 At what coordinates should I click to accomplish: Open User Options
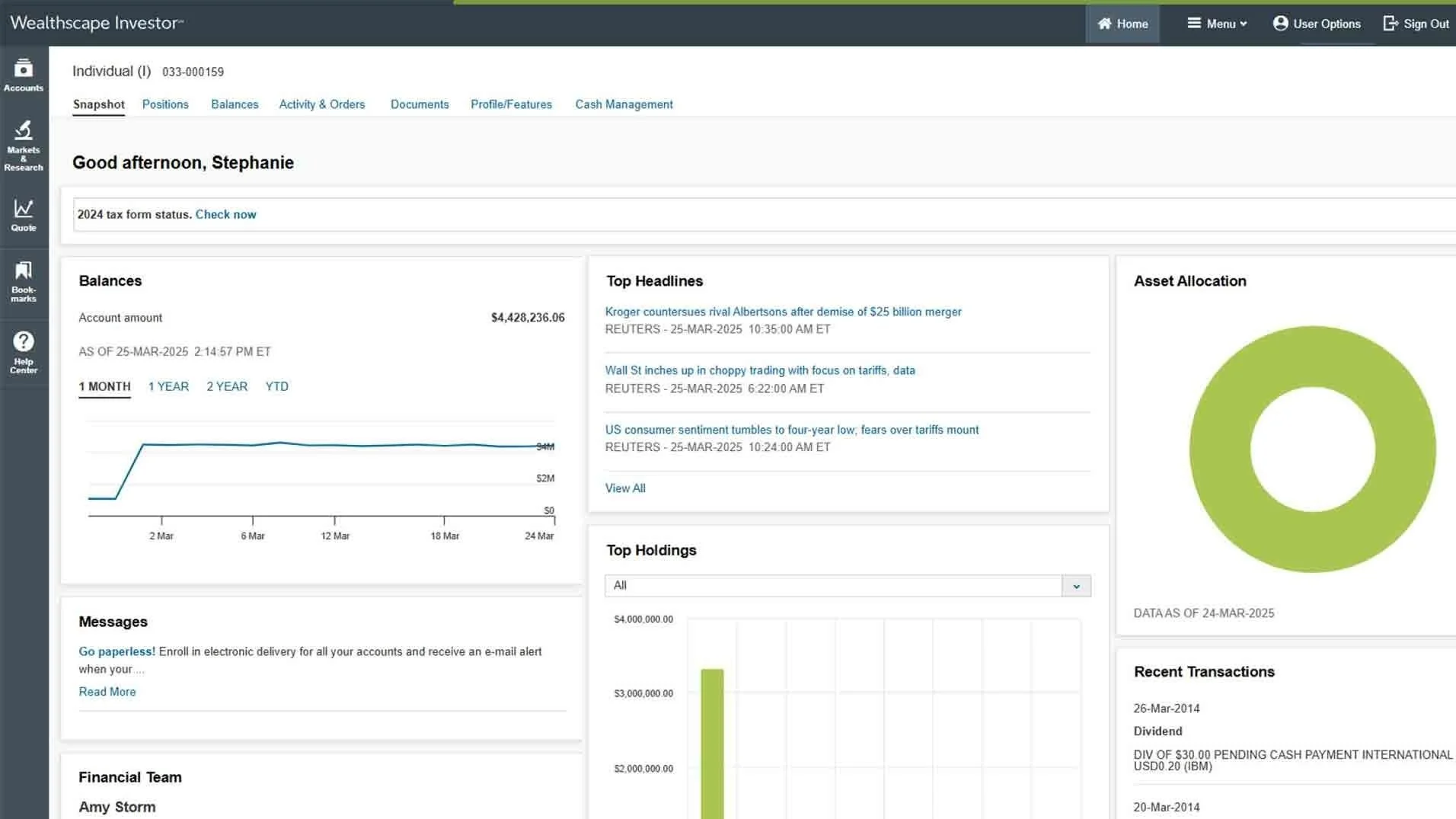point(1317,24)
